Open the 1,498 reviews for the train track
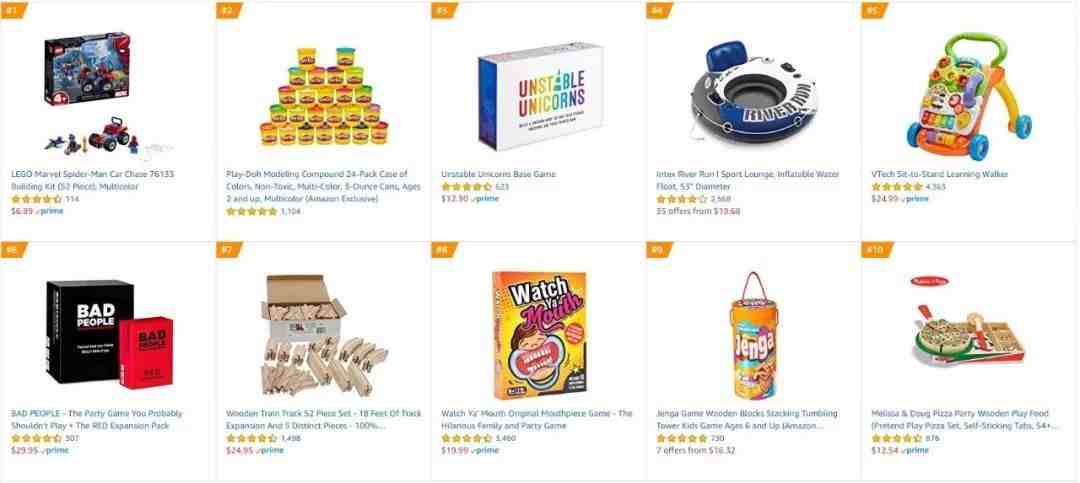 click(x=291, y=438)
